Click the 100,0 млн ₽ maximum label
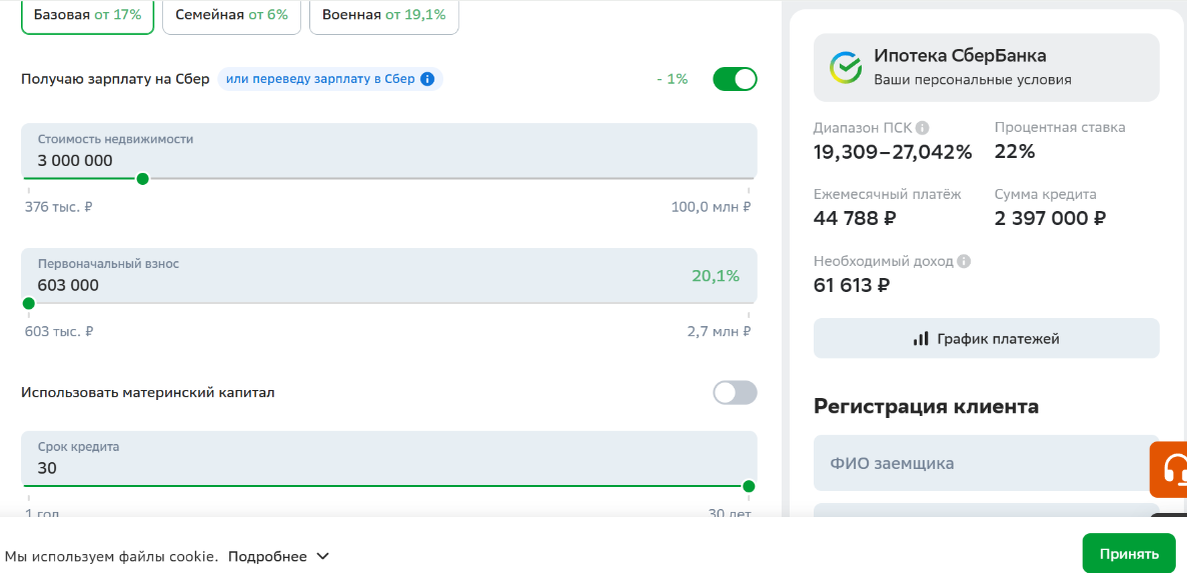Viewport: 1187px width, 573px height. 711,207
